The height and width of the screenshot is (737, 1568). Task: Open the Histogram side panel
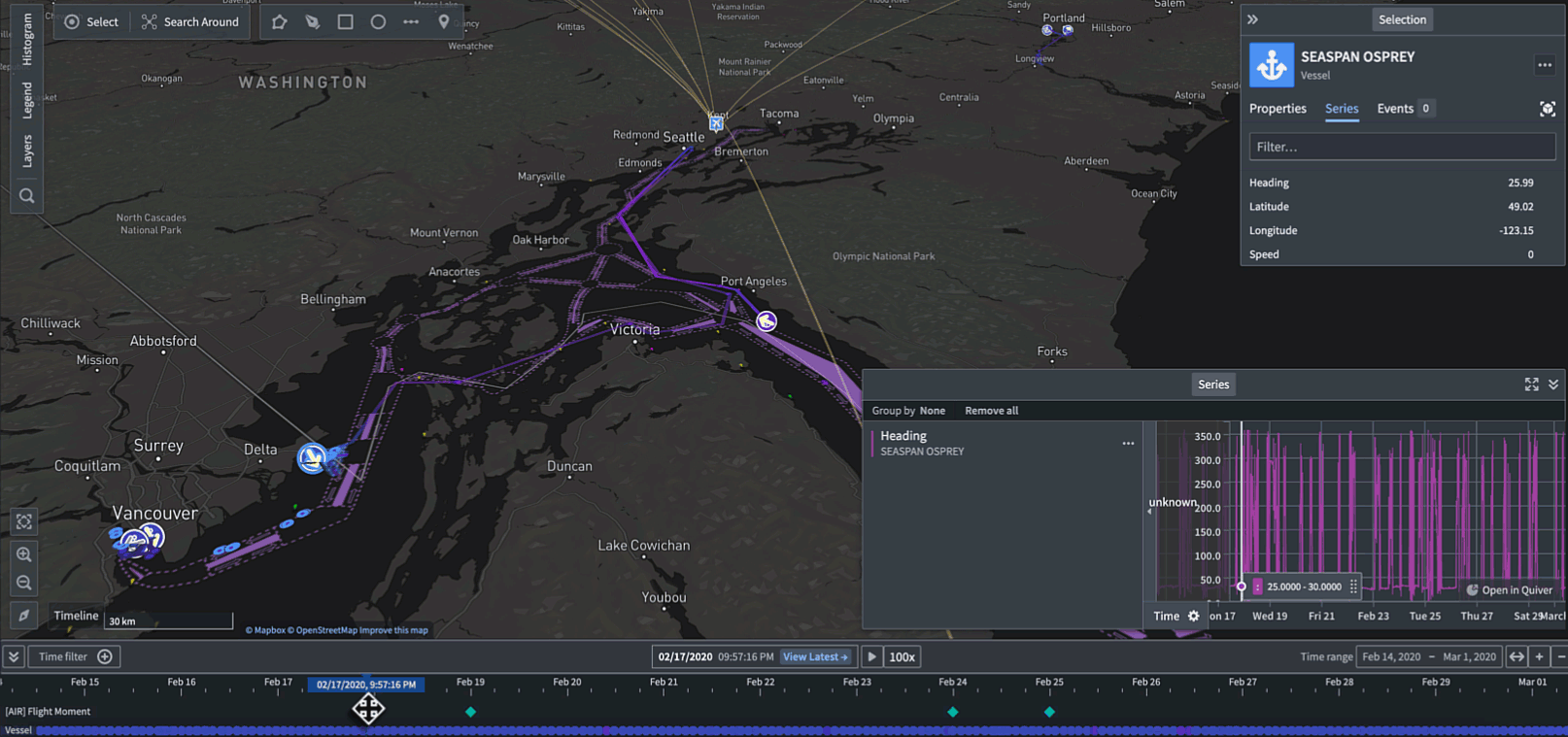(27, 39)
